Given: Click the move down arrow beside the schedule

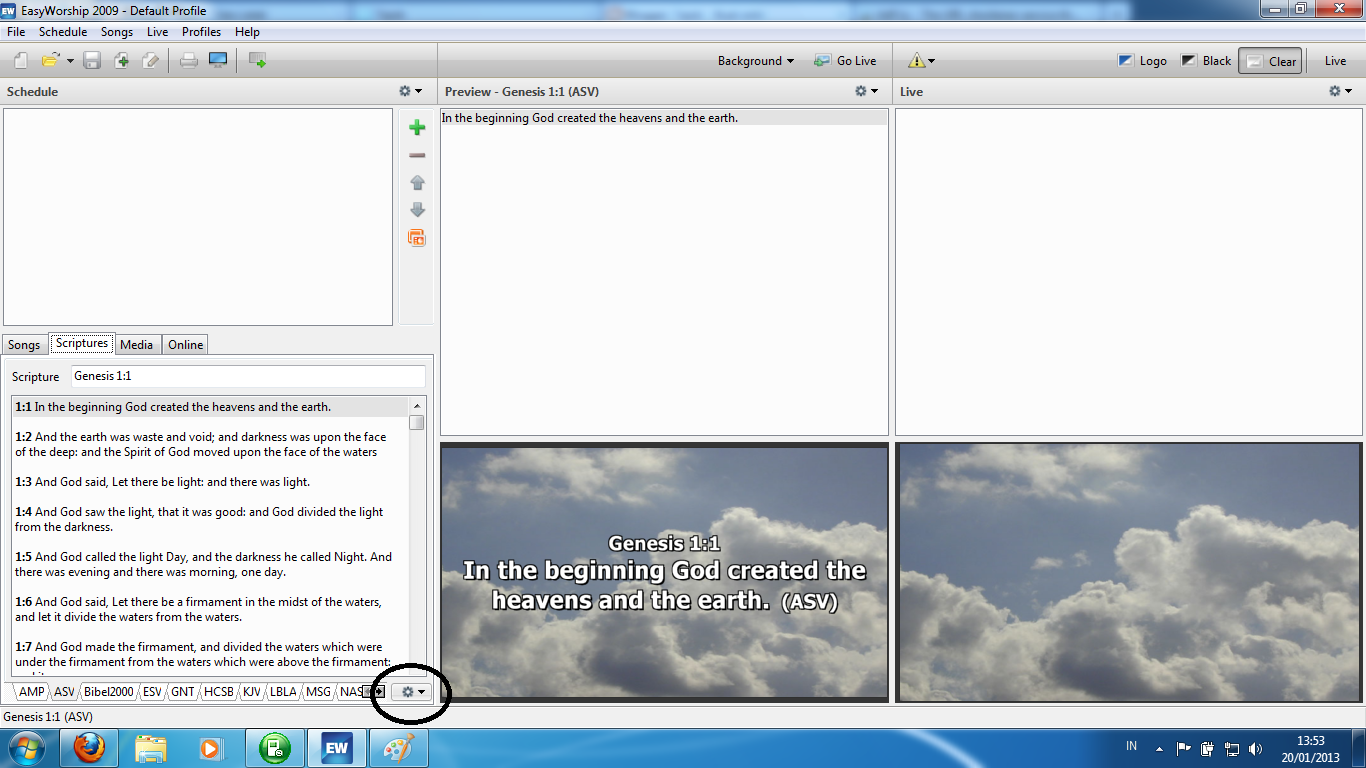Looking at the screenshot, I should point(418,210).
